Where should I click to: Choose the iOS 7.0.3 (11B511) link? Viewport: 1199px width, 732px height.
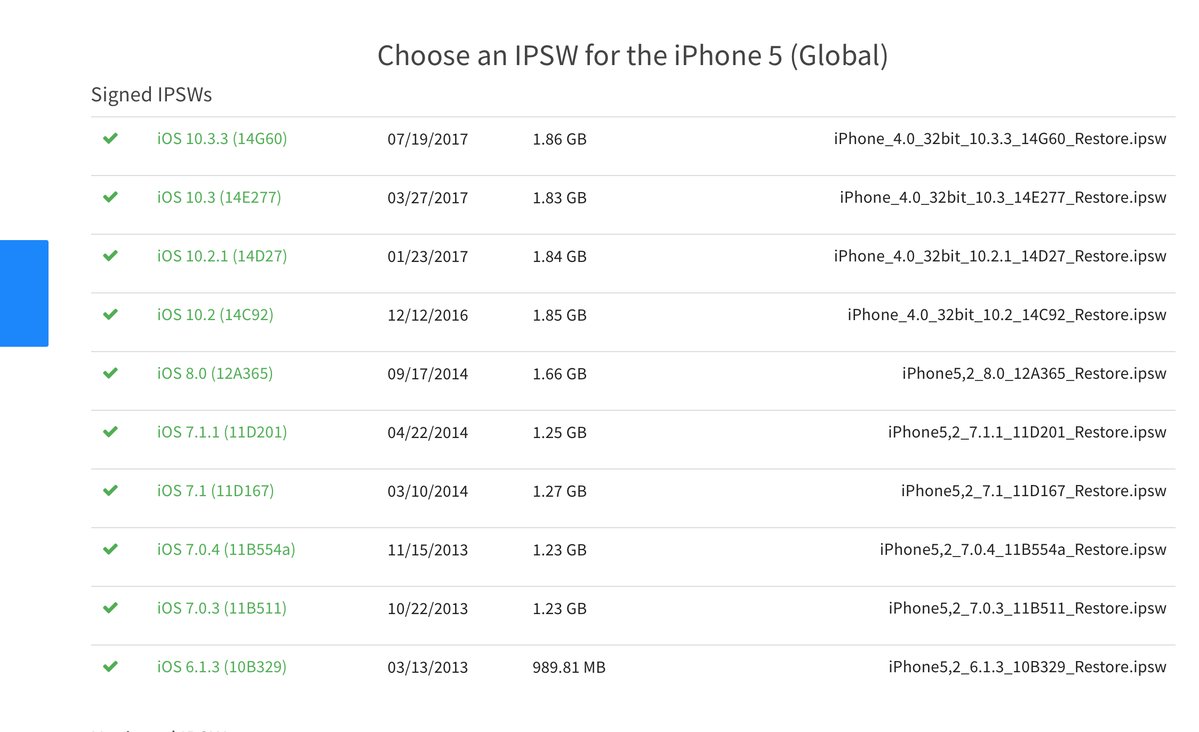[222, 608]
